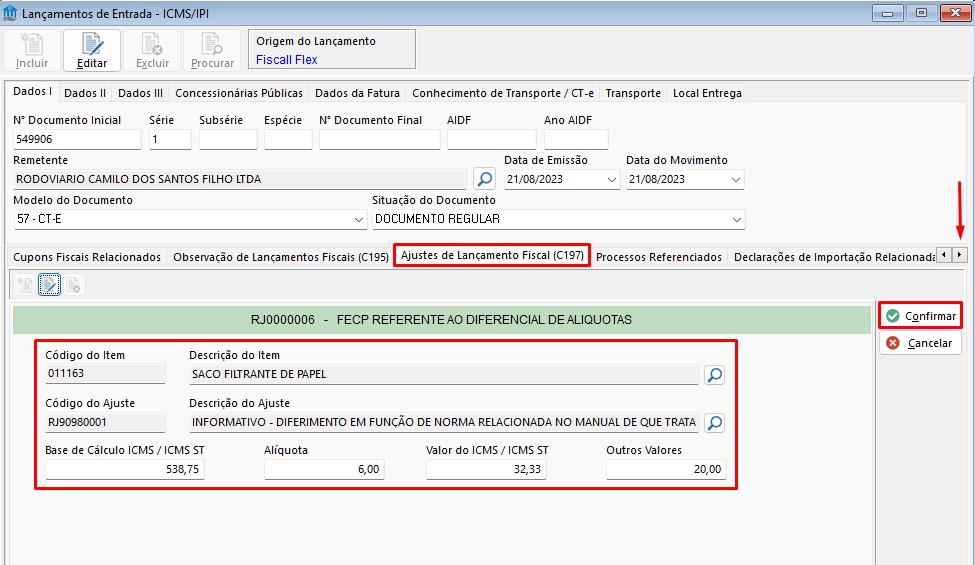Open Cupons Fiscais Relacionados sub-tab

coord(87,257)
